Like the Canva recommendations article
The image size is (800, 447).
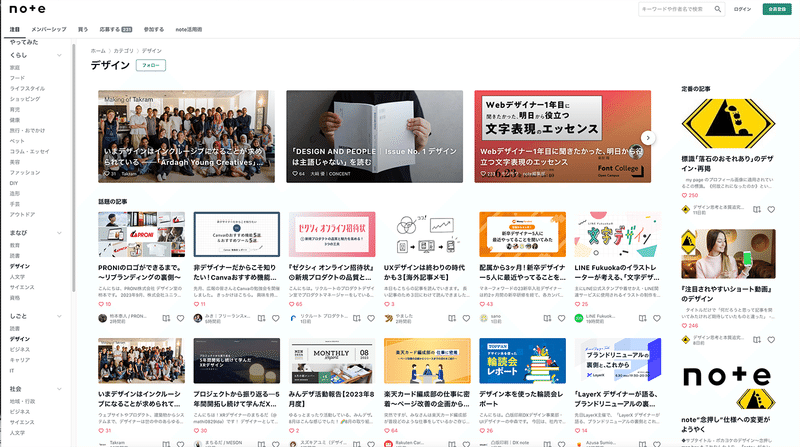pos(276,318)
